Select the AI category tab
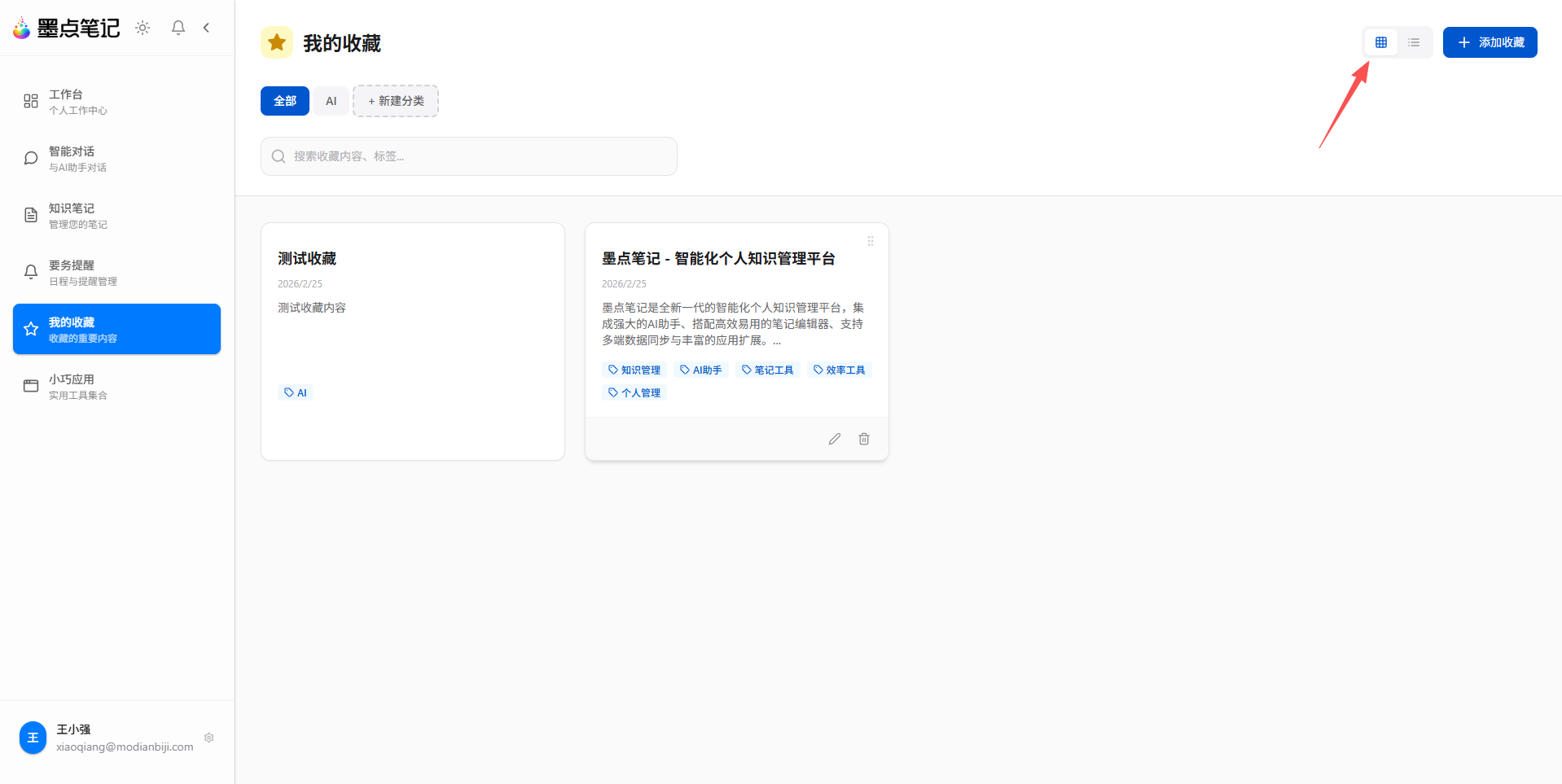The height and width of the screenshot is (784, 1562). 331,100
